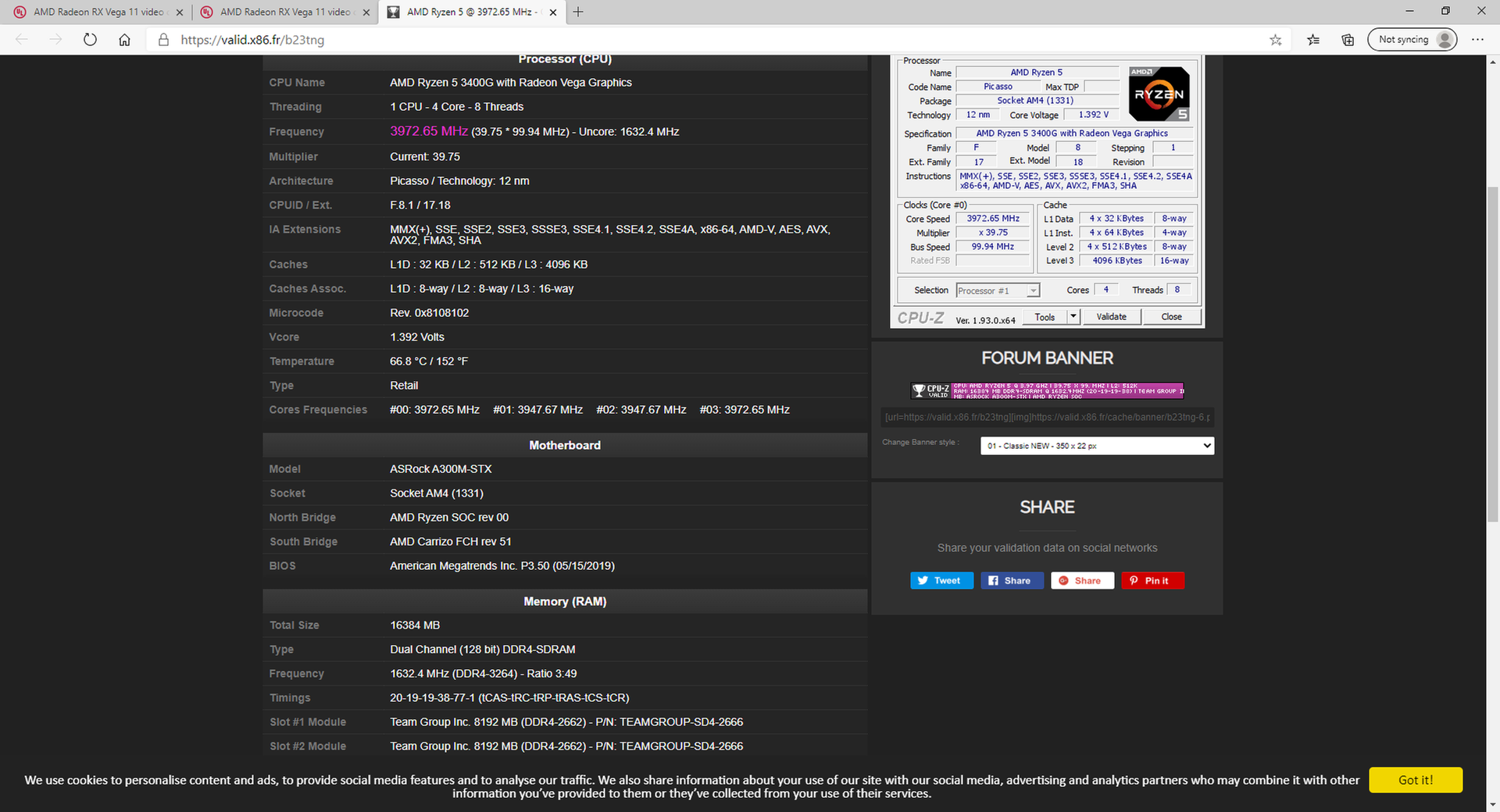1500x812 pixels.
Task: Add this page to favorites
Action: pyautogui.click(x=1276, y=39)
